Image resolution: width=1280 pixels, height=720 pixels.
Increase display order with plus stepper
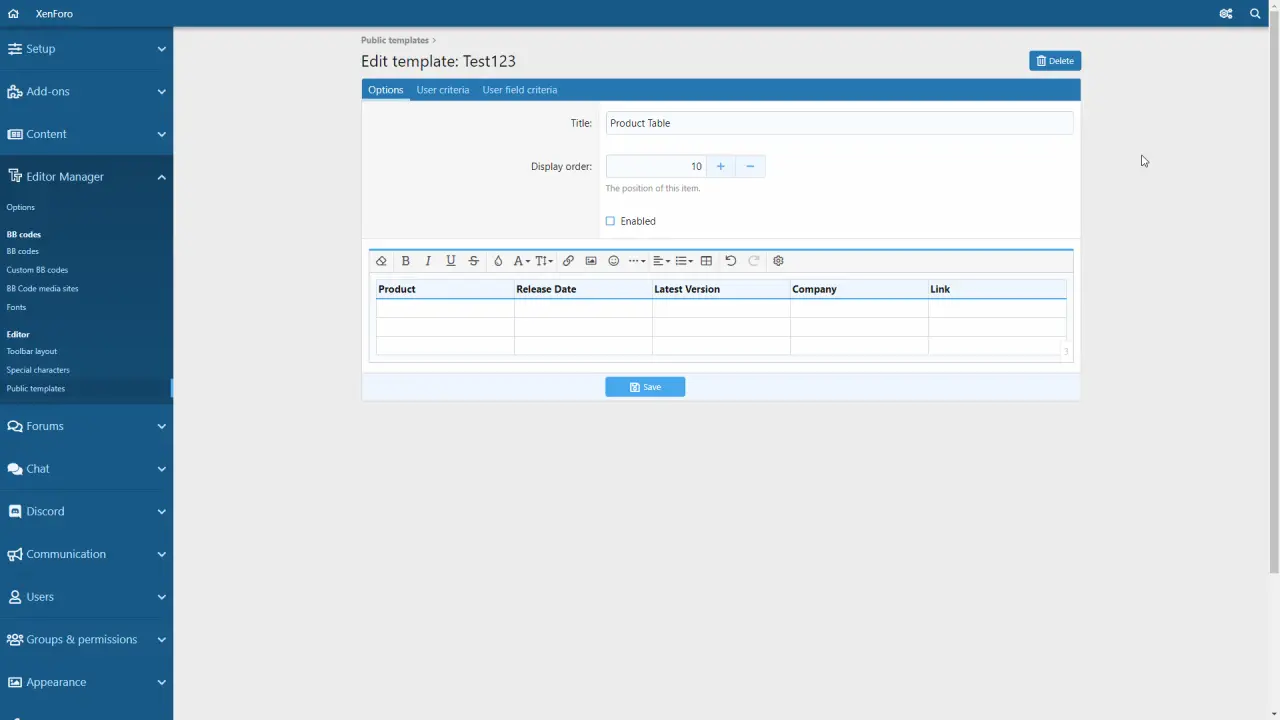[720, 166]
